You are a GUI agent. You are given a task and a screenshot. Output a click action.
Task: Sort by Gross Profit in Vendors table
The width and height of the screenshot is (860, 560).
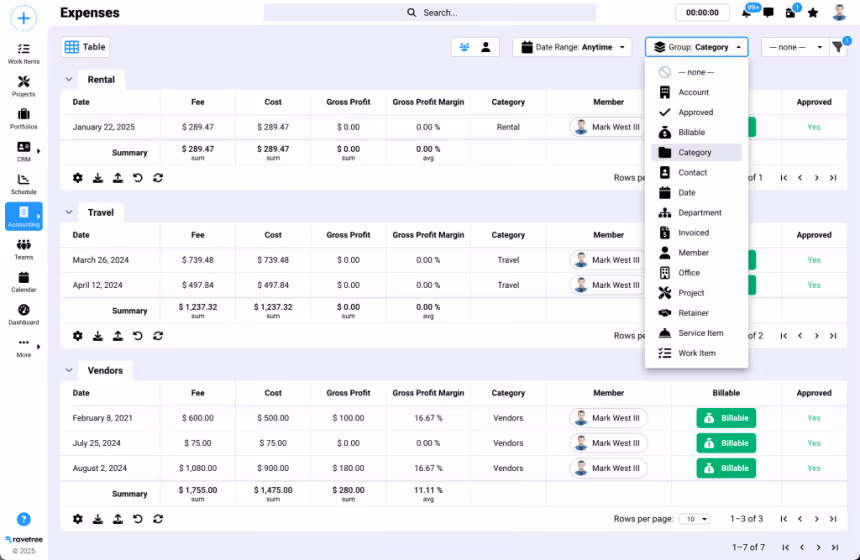click(348, 393)
